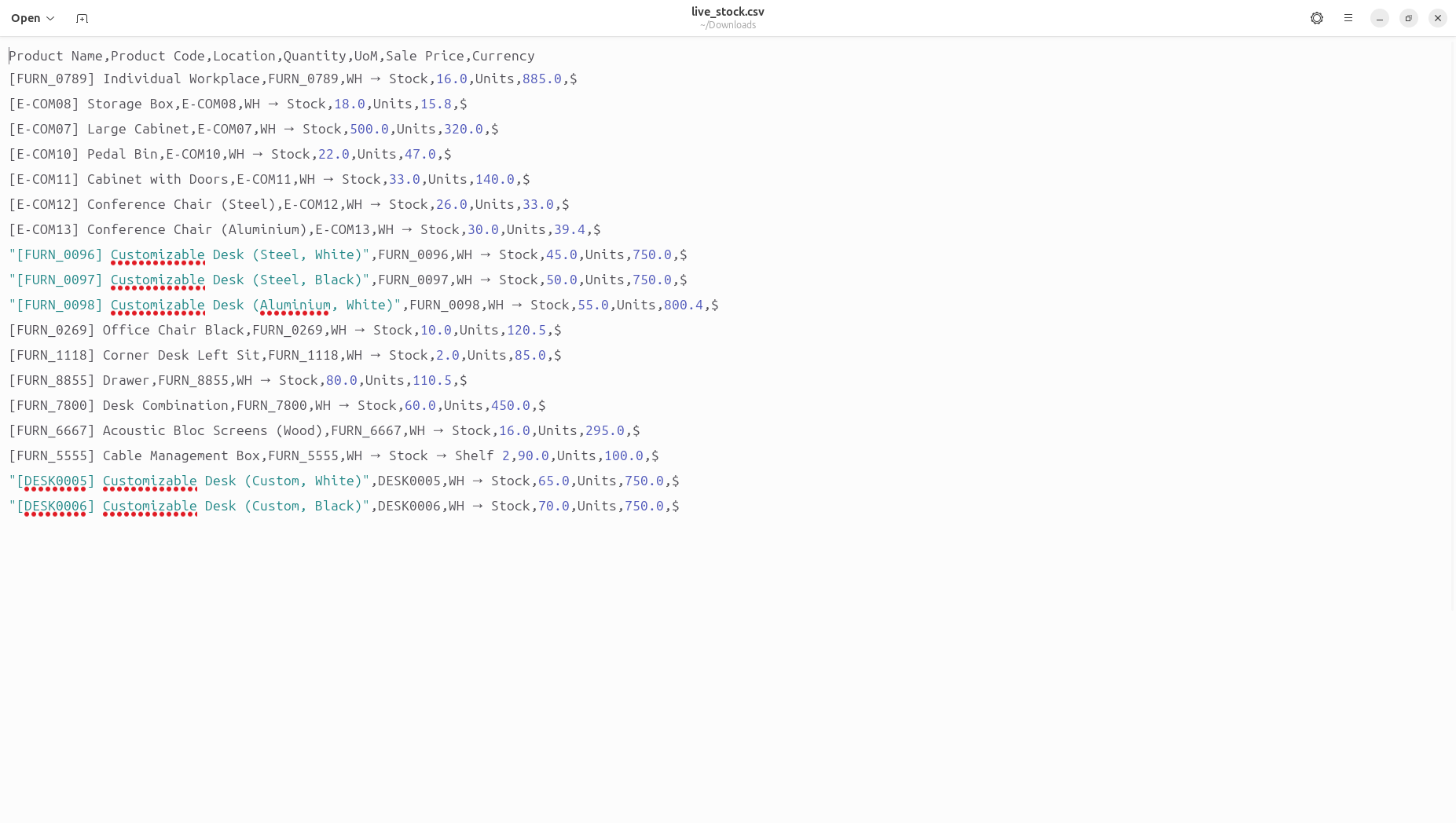Restore the window using maximize button
This screenshot has width=1456, height=823.
tap(1409, 18)
